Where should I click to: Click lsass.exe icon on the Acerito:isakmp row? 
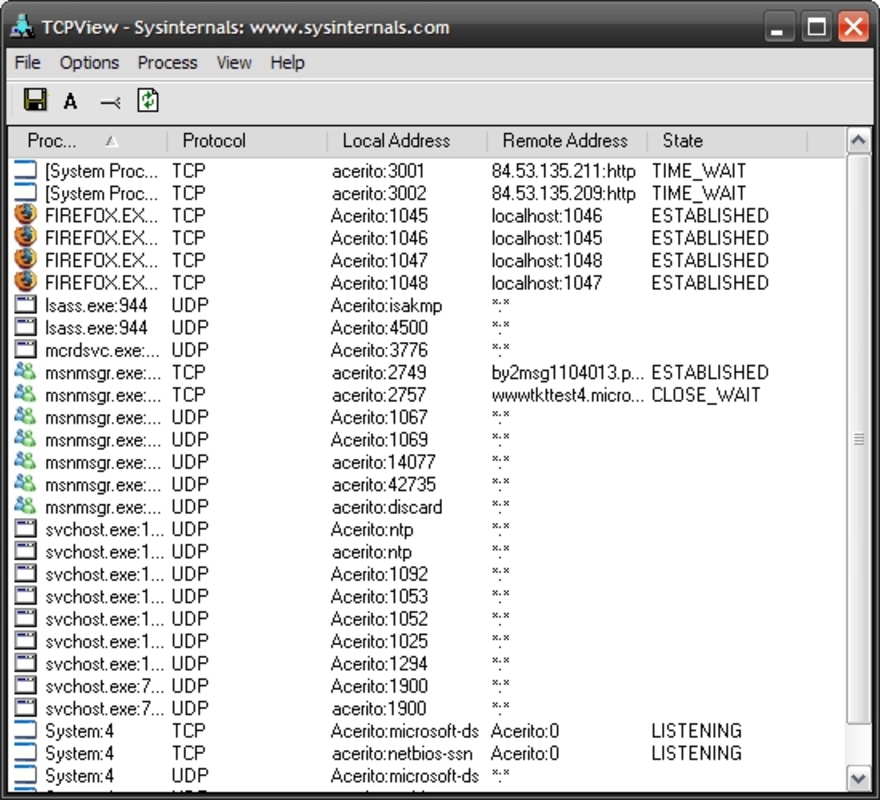(26, 306)
